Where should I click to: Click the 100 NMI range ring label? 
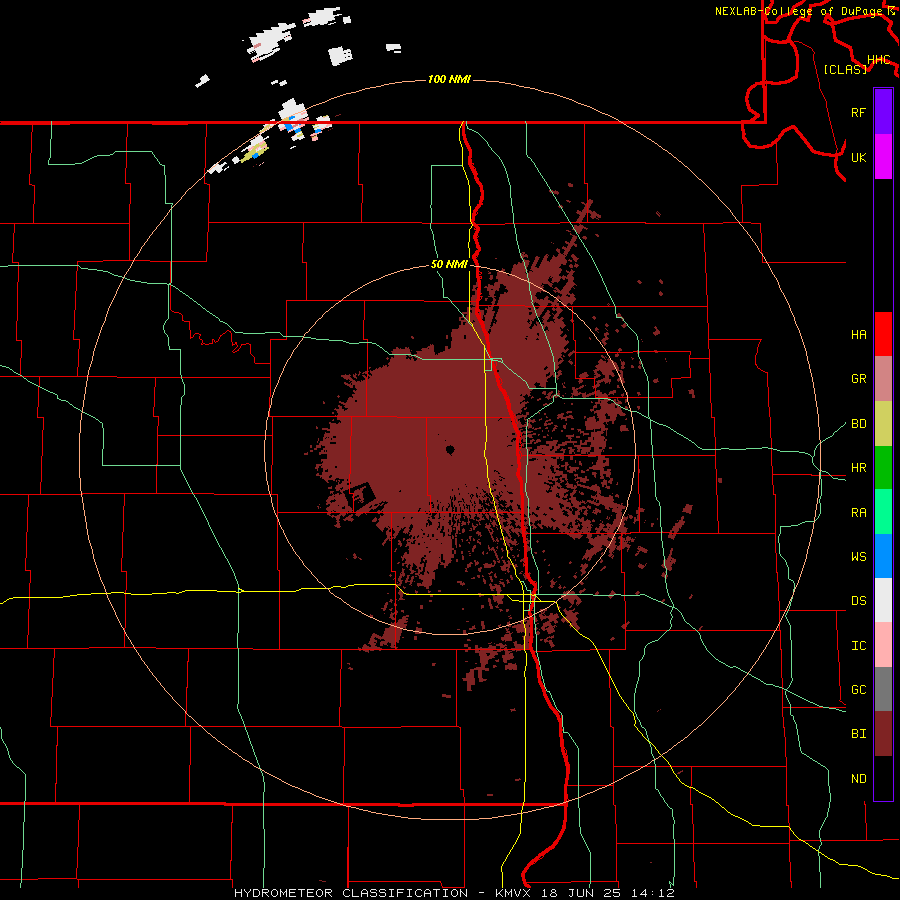click(449, 79)
